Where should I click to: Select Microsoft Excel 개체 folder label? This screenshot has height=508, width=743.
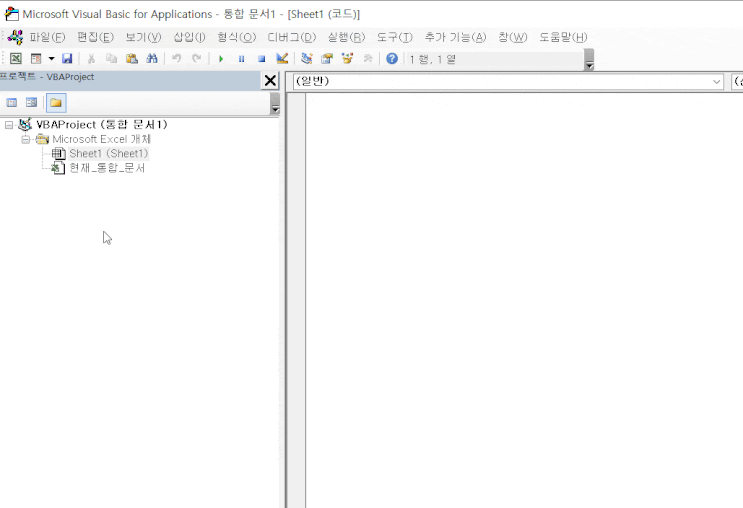click(x=101, y=139)
